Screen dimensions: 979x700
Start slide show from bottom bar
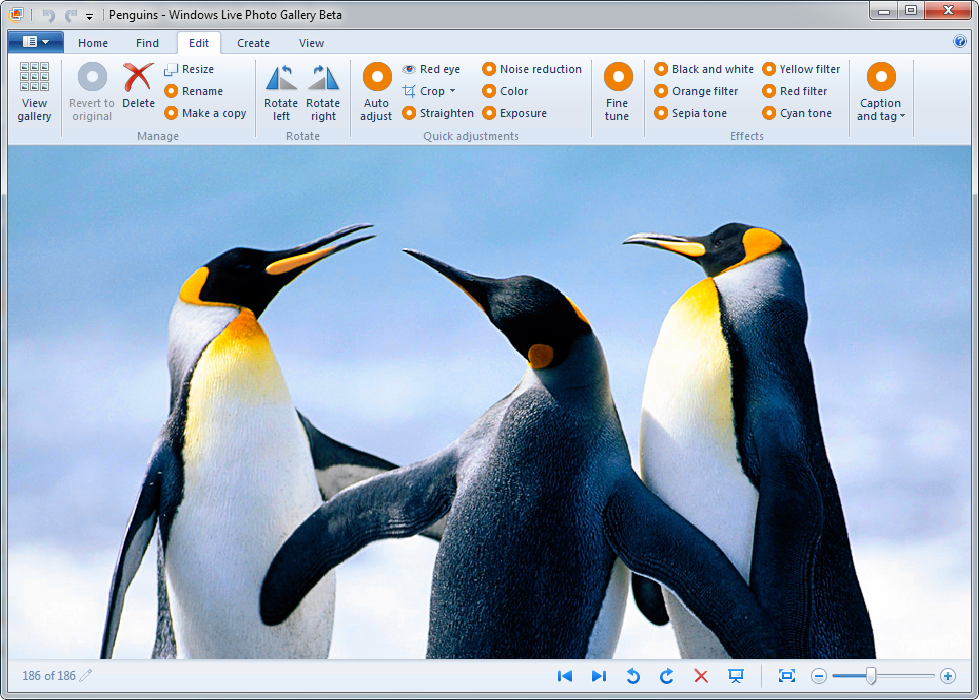pyautogui.click(x=735, y=676)
